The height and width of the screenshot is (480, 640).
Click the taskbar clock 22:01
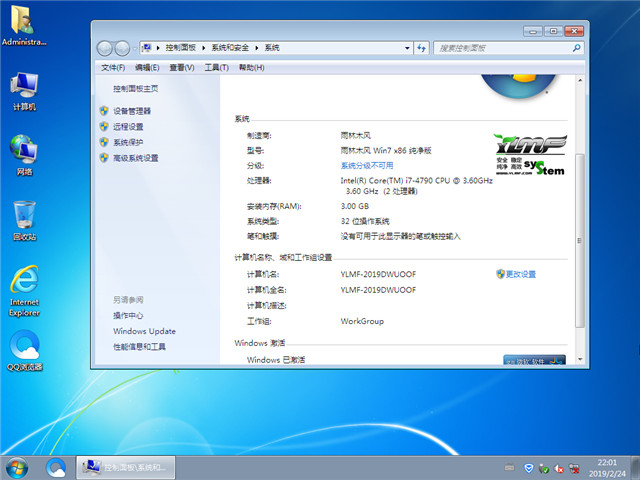tap(607, 462)
